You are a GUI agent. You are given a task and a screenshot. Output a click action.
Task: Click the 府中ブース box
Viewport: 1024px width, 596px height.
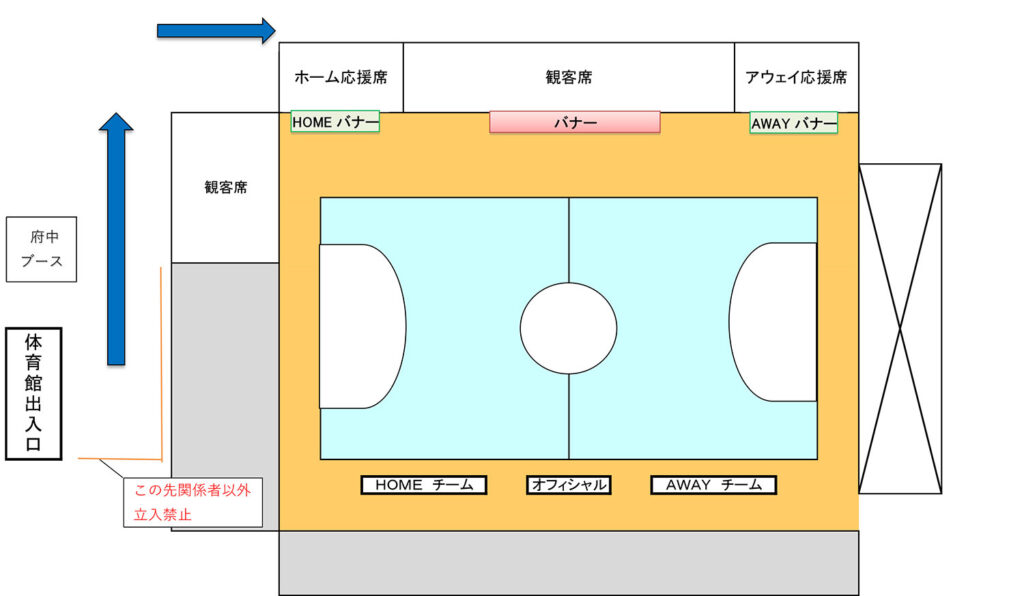(41, 249)
